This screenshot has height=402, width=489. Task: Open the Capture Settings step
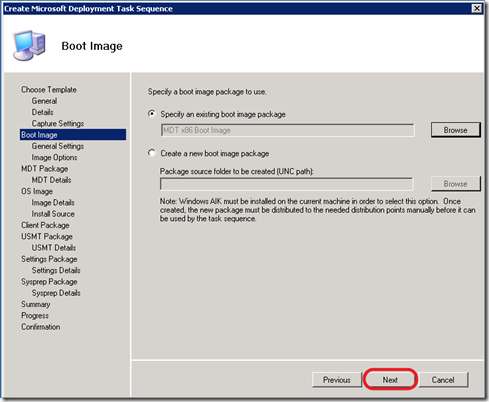pyautogui.click(x=58, y=124)
